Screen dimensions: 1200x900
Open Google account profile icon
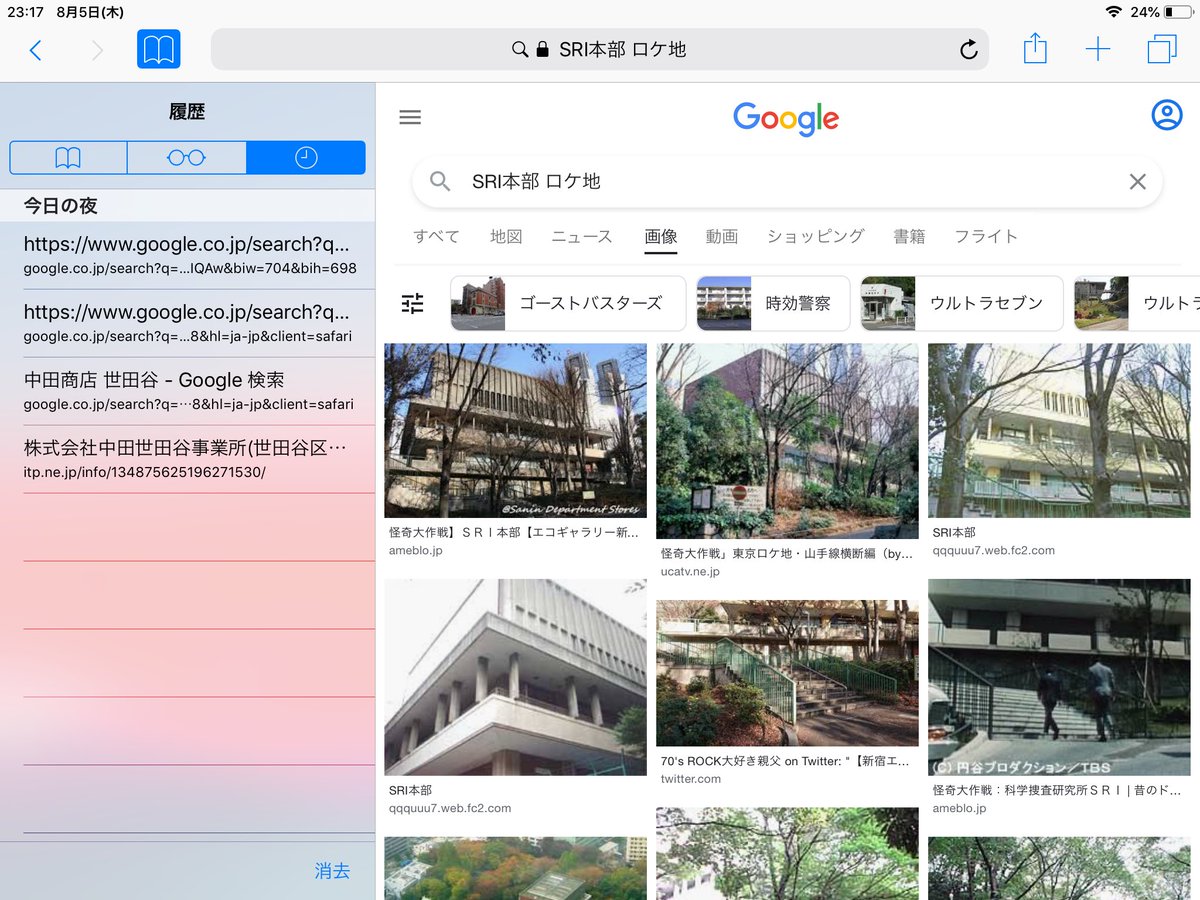pos(1167,115)
